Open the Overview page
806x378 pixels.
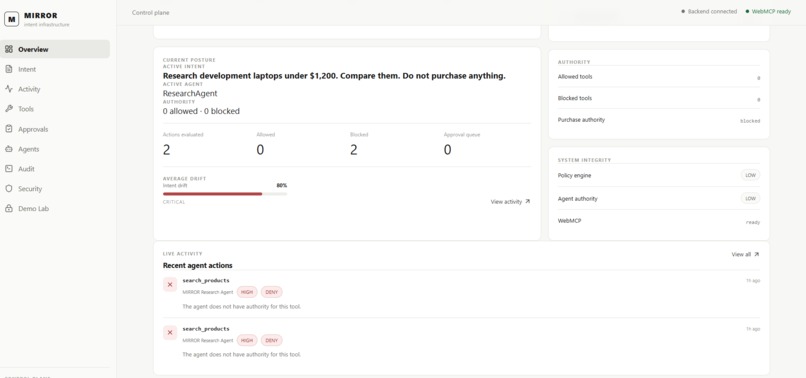point(55,49)
